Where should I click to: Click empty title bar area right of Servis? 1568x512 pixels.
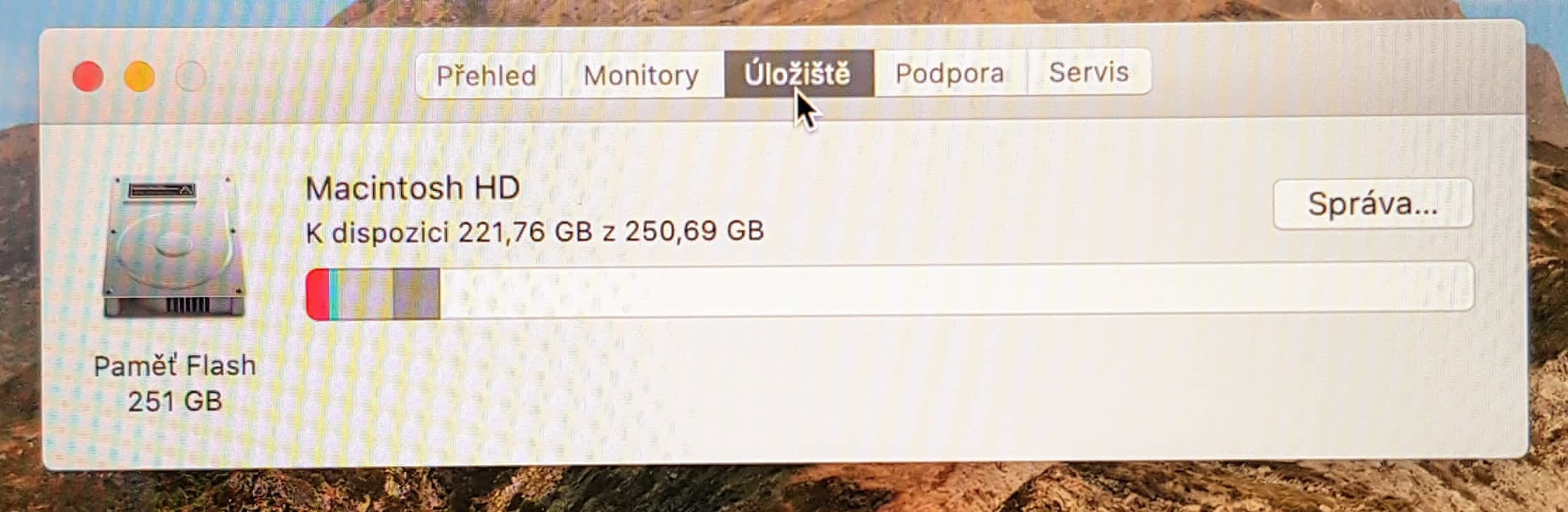[1335, 74]
